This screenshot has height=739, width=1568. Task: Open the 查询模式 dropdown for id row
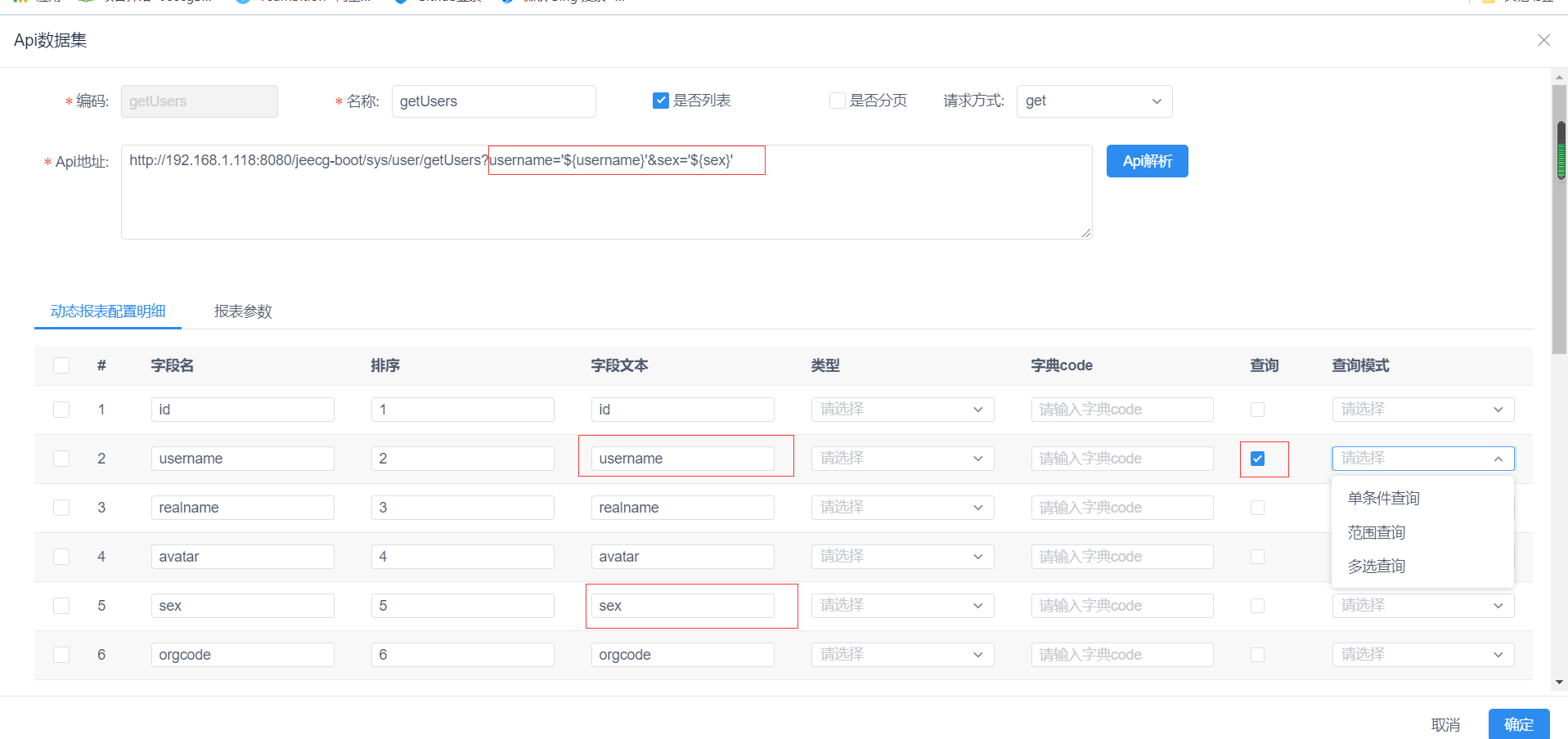pyautogui.click(x=1423, y=410)
